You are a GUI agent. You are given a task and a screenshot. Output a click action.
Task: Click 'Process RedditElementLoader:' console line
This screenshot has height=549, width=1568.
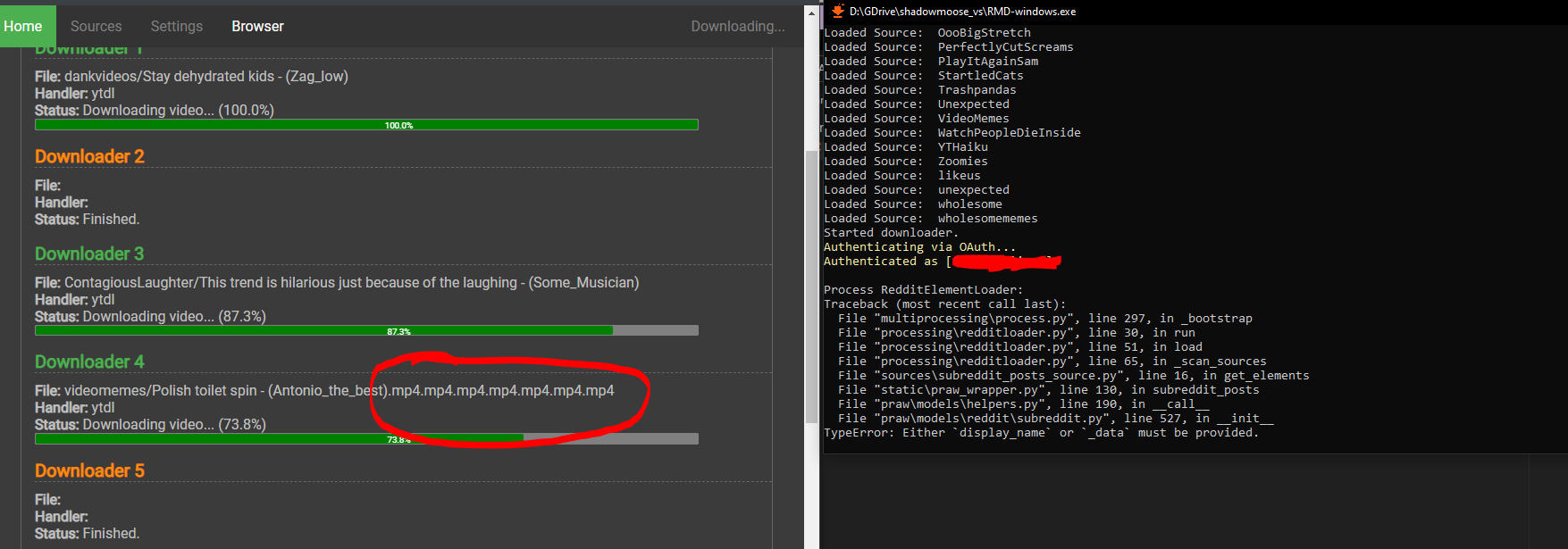(924, 290)
